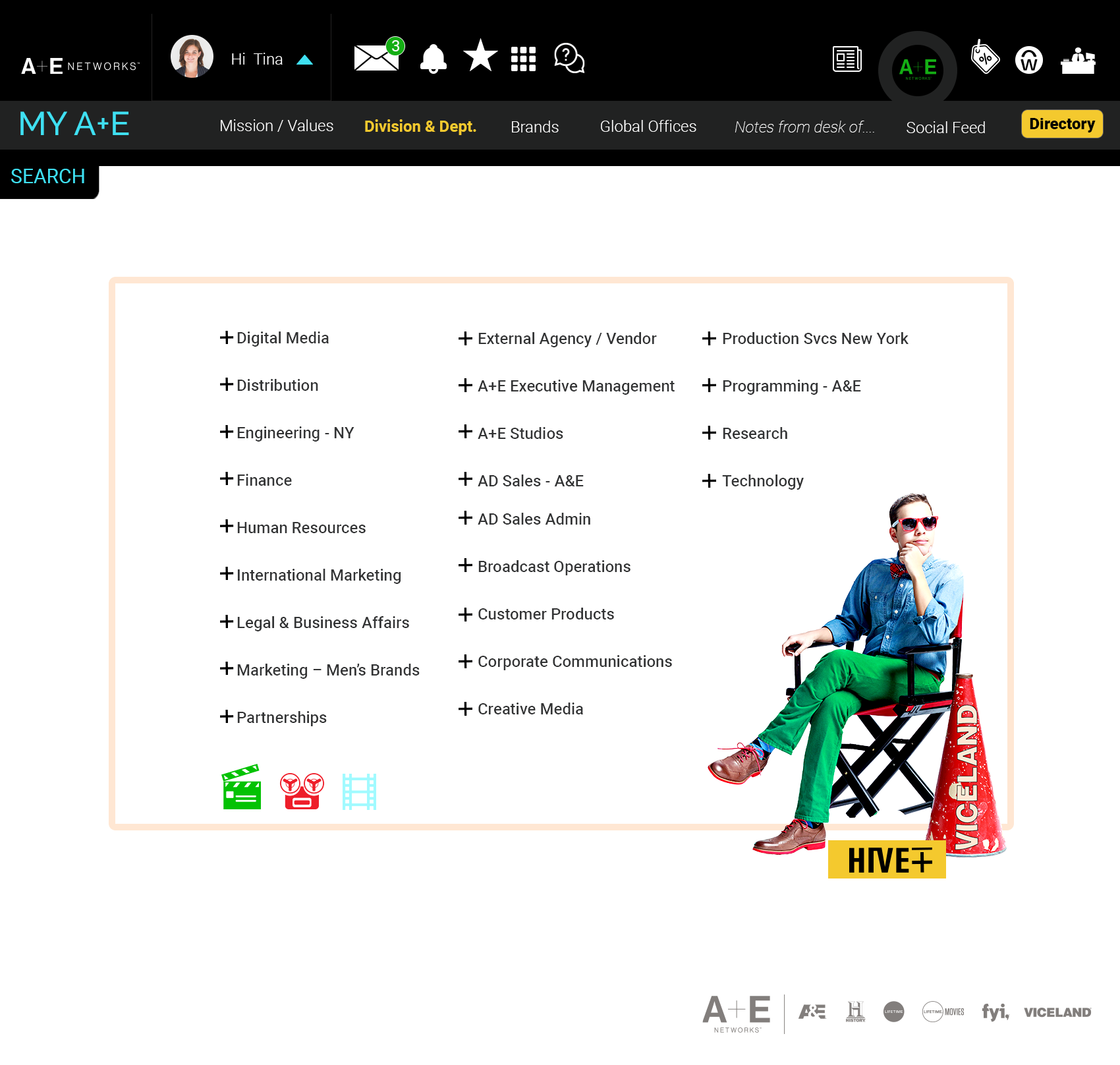
Task: Open the Lifetime Movies logo in footer
Action: point(943,1012)
